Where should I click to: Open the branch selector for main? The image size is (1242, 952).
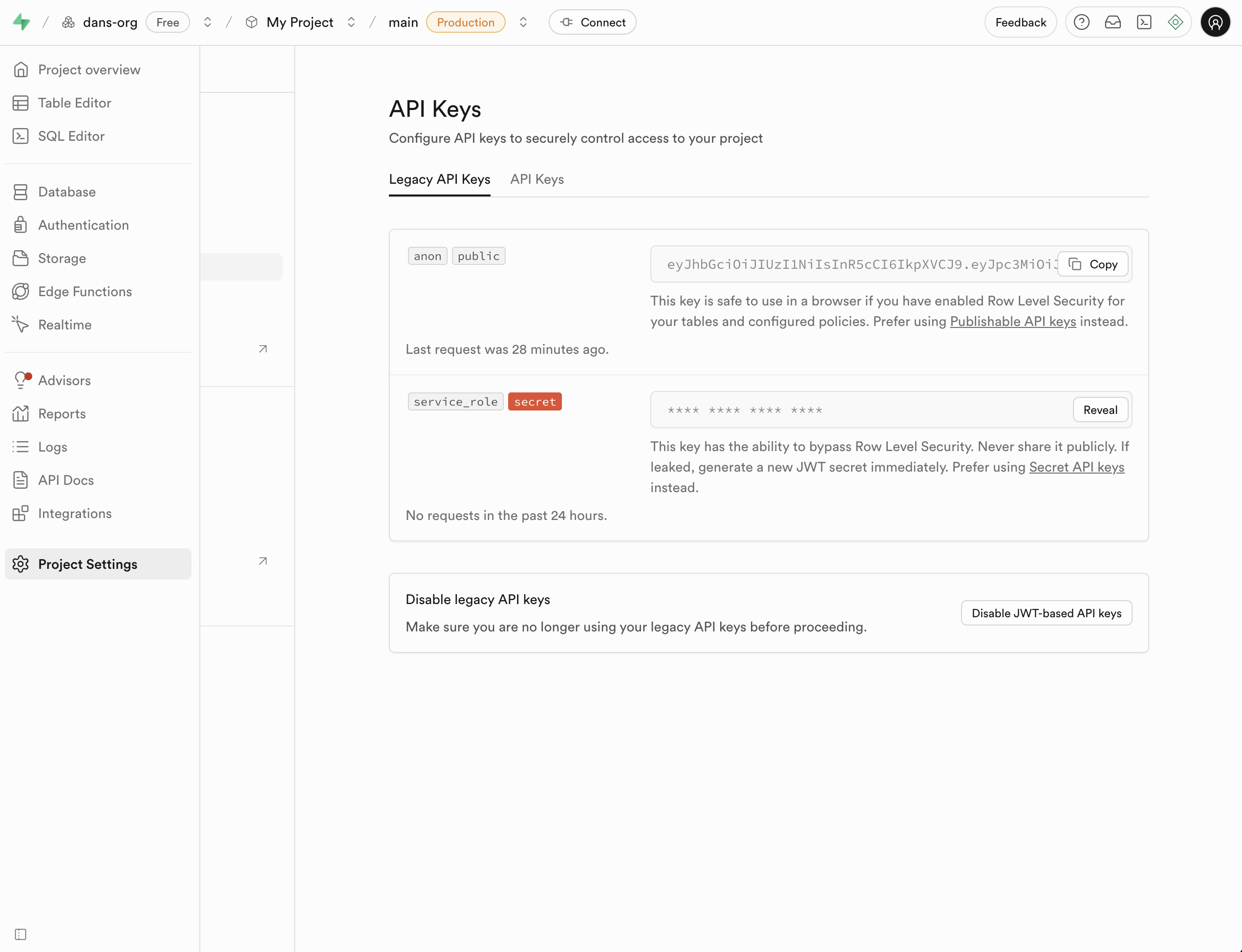523,22
